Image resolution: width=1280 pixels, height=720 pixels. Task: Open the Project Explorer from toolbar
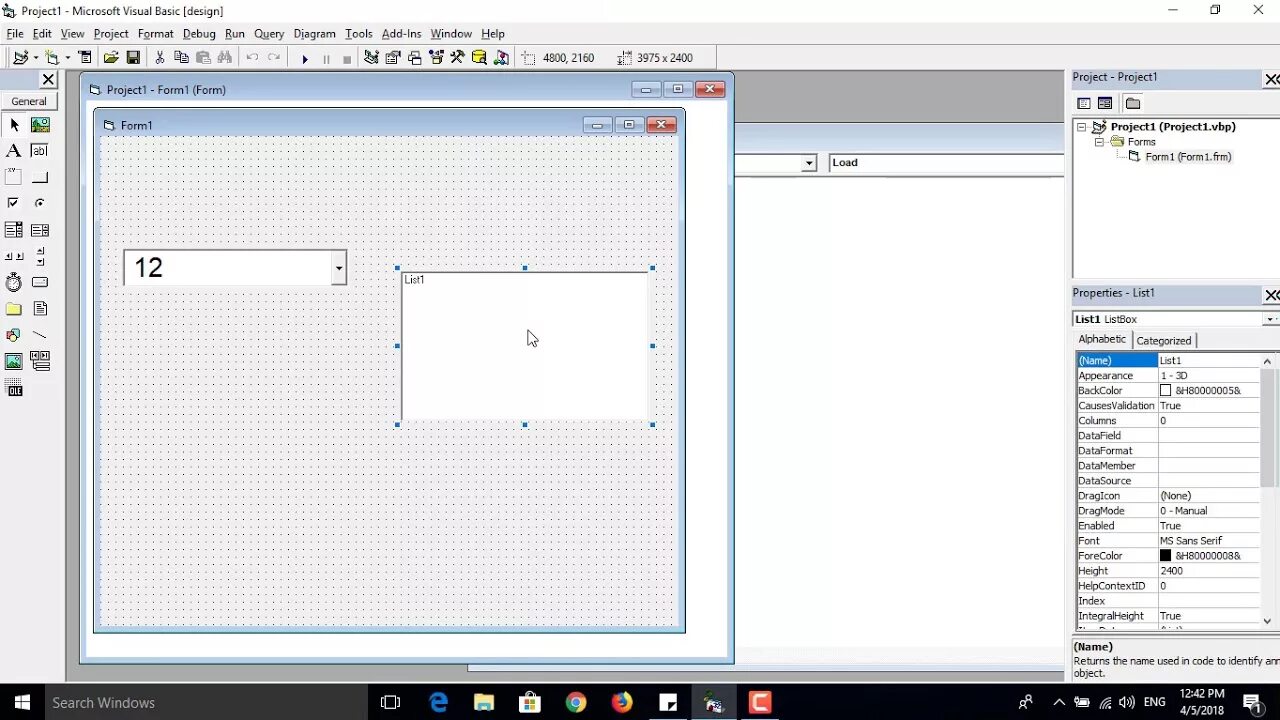click(371, 58)
